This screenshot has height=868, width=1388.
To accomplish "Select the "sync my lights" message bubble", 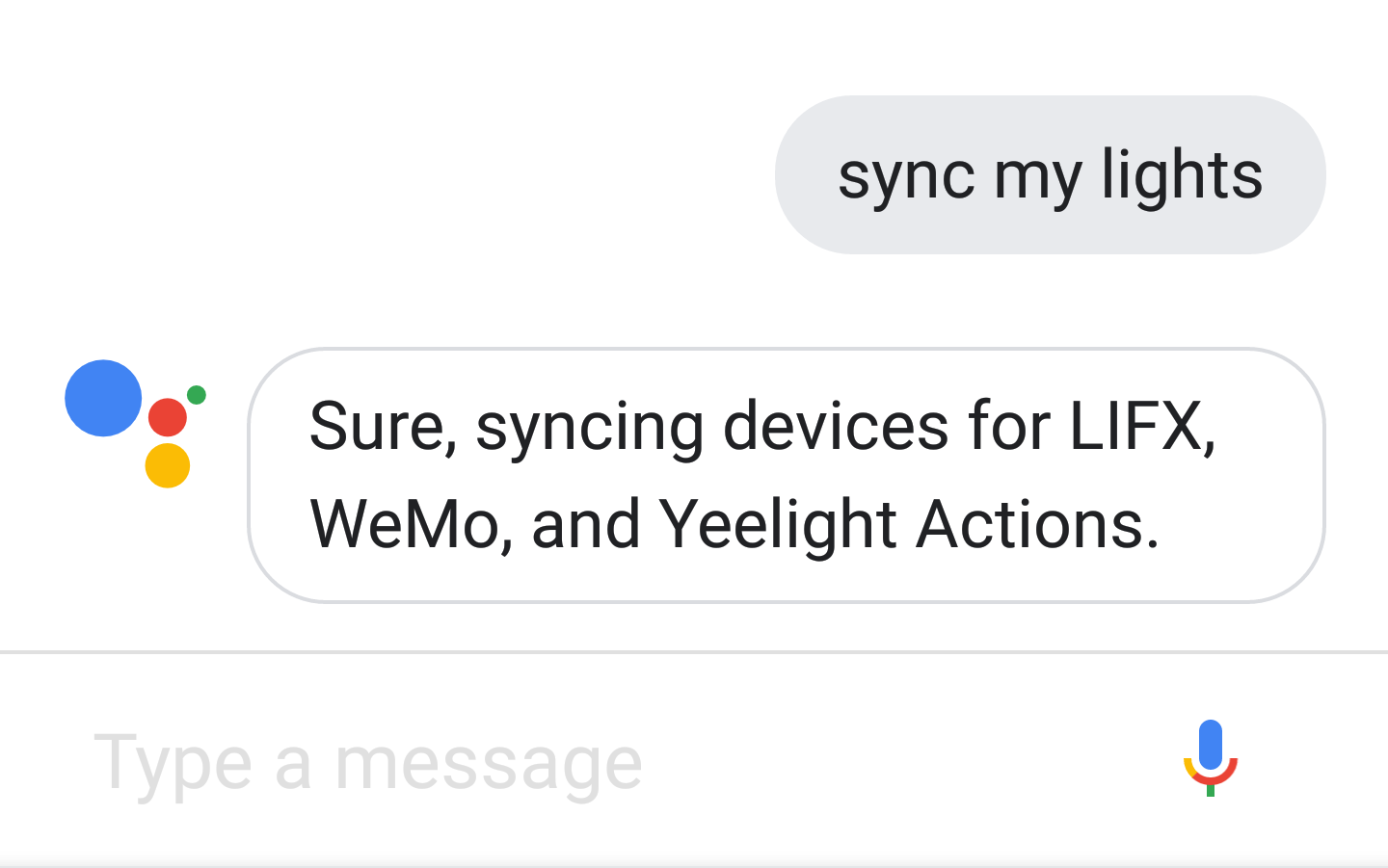I will tap(1051, 174).
